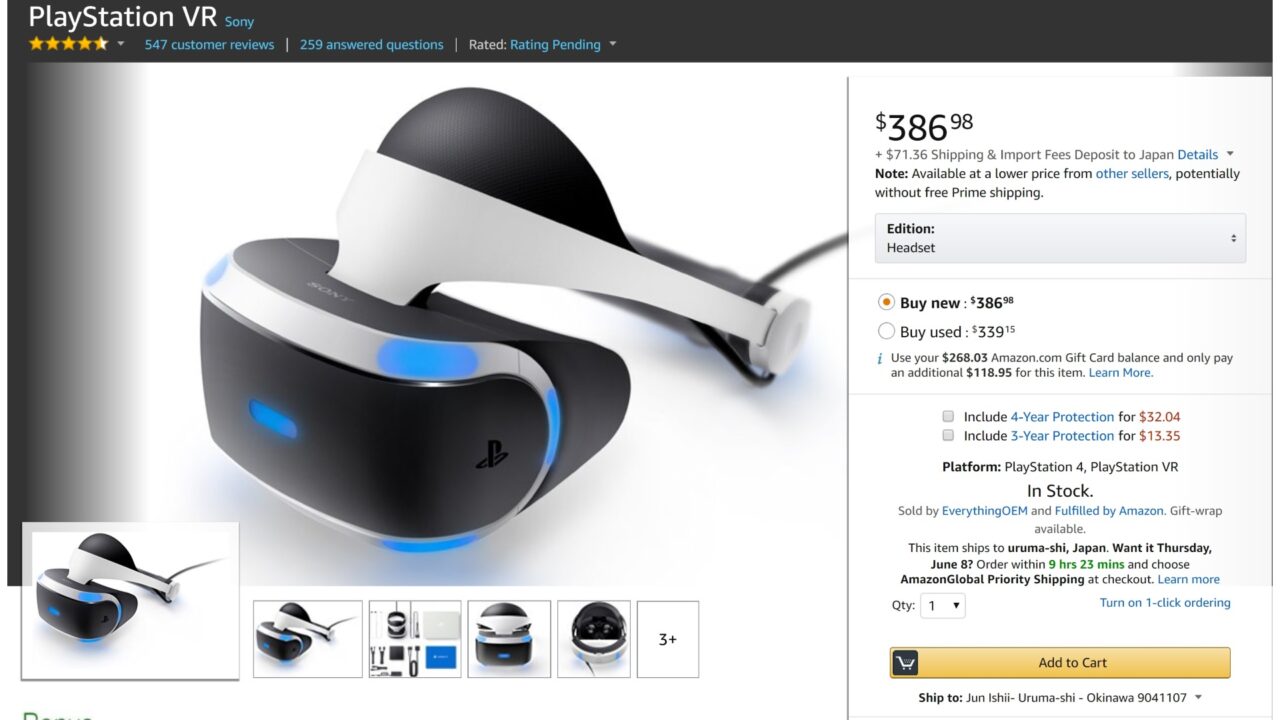Viewport: 1280px width, 720px height.
Task: Click the cart icon on Add to Cart
Action: pos(905,663)
